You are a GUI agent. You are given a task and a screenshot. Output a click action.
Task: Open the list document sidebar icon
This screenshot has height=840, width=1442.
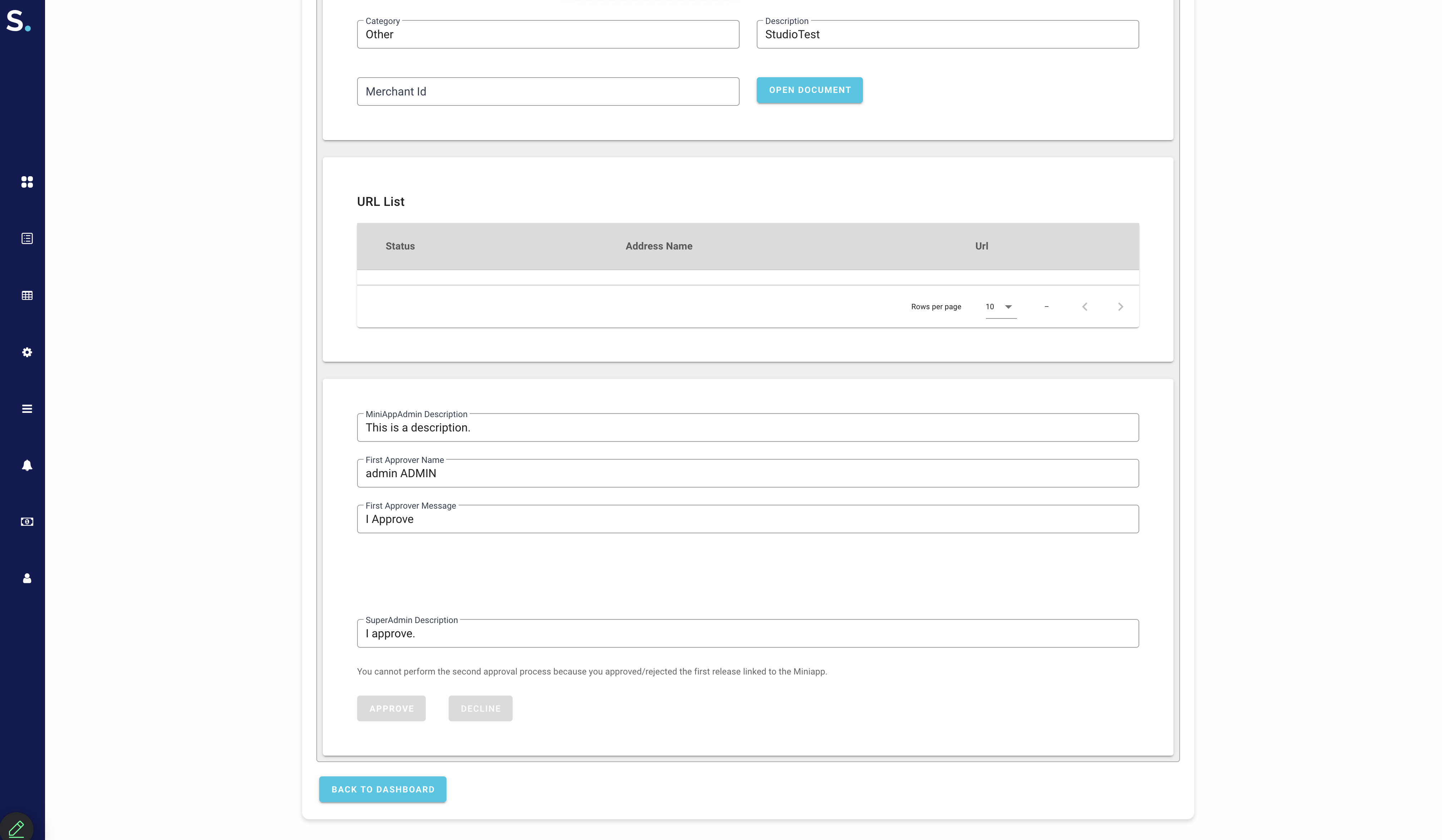click(x=27, y=239)
